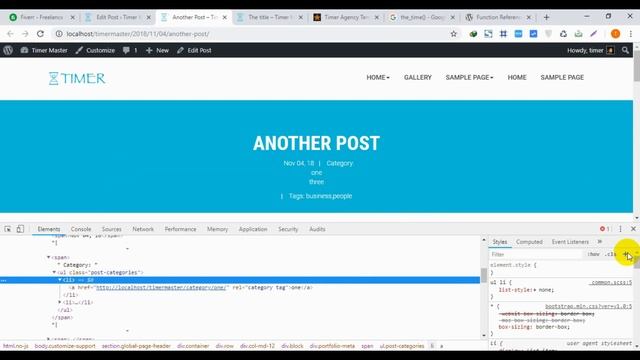Open the SAMPLE PAGE dropdown menu
The width and height of the screenshot is (640, 360).
(469, 78)
